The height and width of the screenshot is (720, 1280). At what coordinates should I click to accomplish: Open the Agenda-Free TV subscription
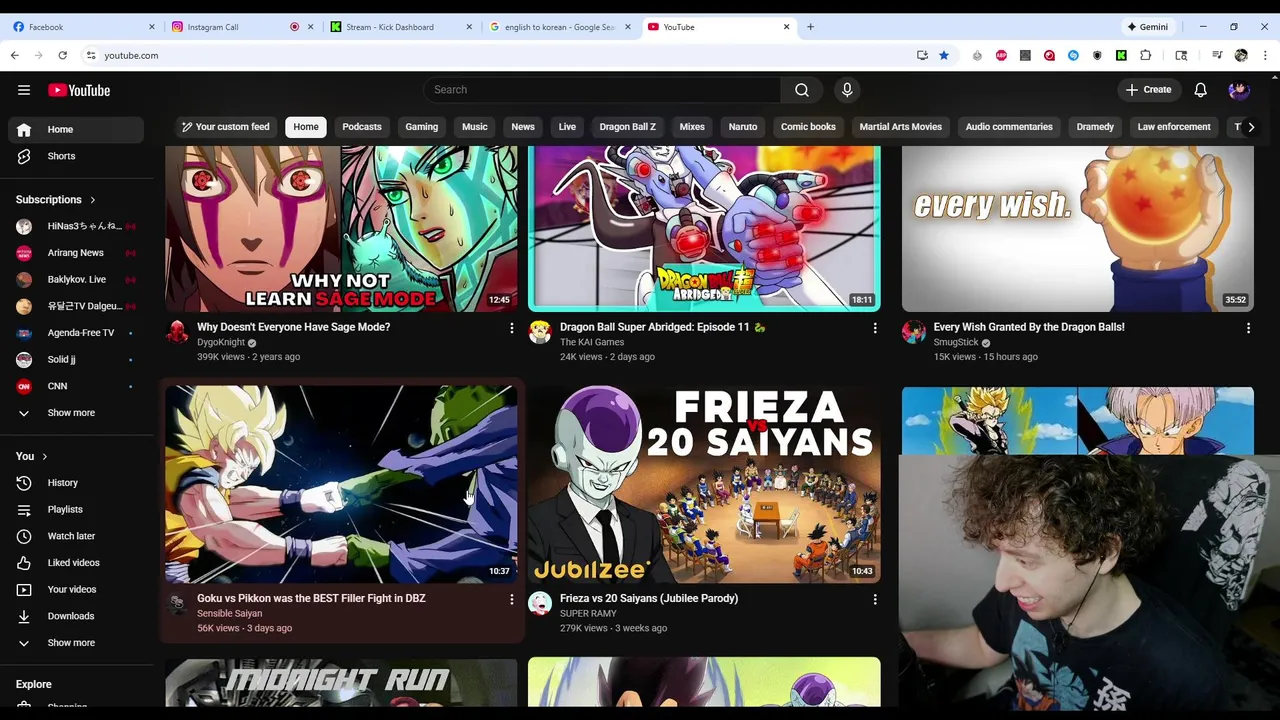click(x=76, y=333)
